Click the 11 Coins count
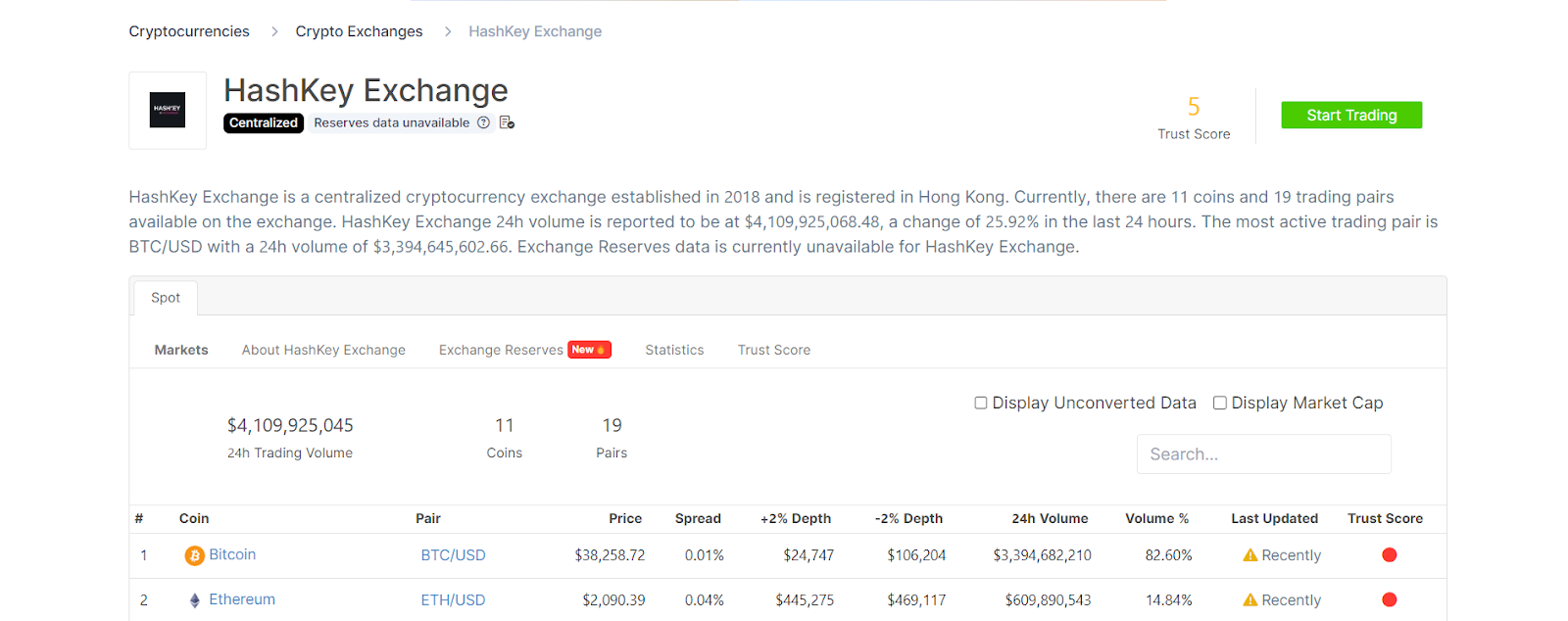The image size is (1568, 621). (x=505, y=425)
